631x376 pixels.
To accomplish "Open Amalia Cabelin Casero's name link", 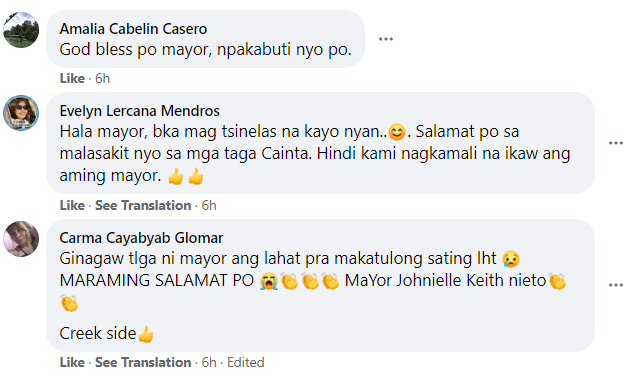I will tap(133, 29).
